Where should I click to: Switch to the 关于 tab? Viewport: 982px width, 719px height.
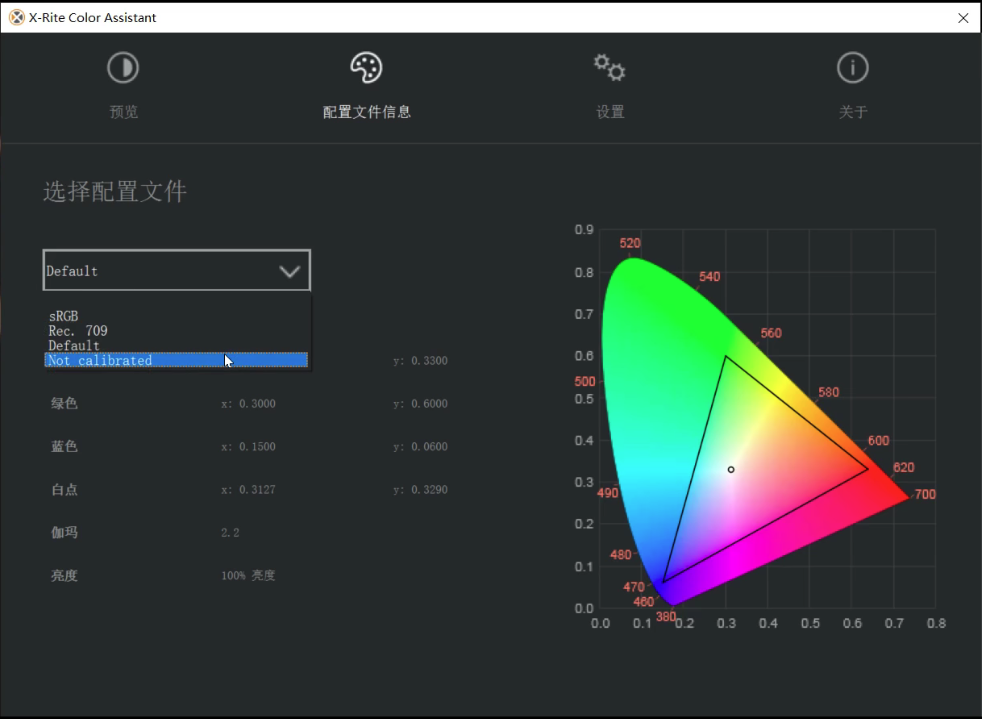pos(852,112)
